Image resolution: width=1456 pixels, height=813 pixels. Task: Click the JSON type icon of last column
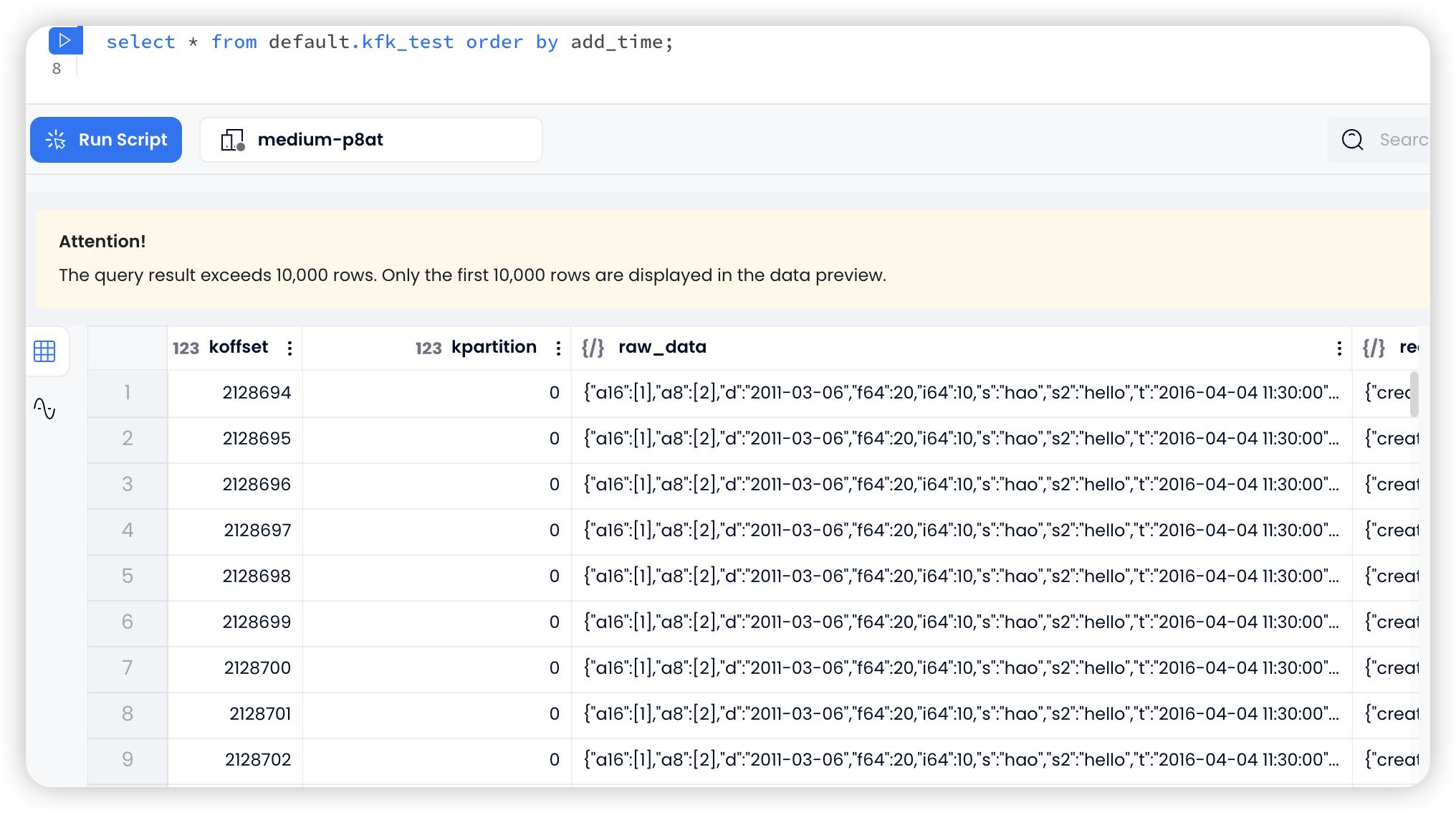(1373, 348)
